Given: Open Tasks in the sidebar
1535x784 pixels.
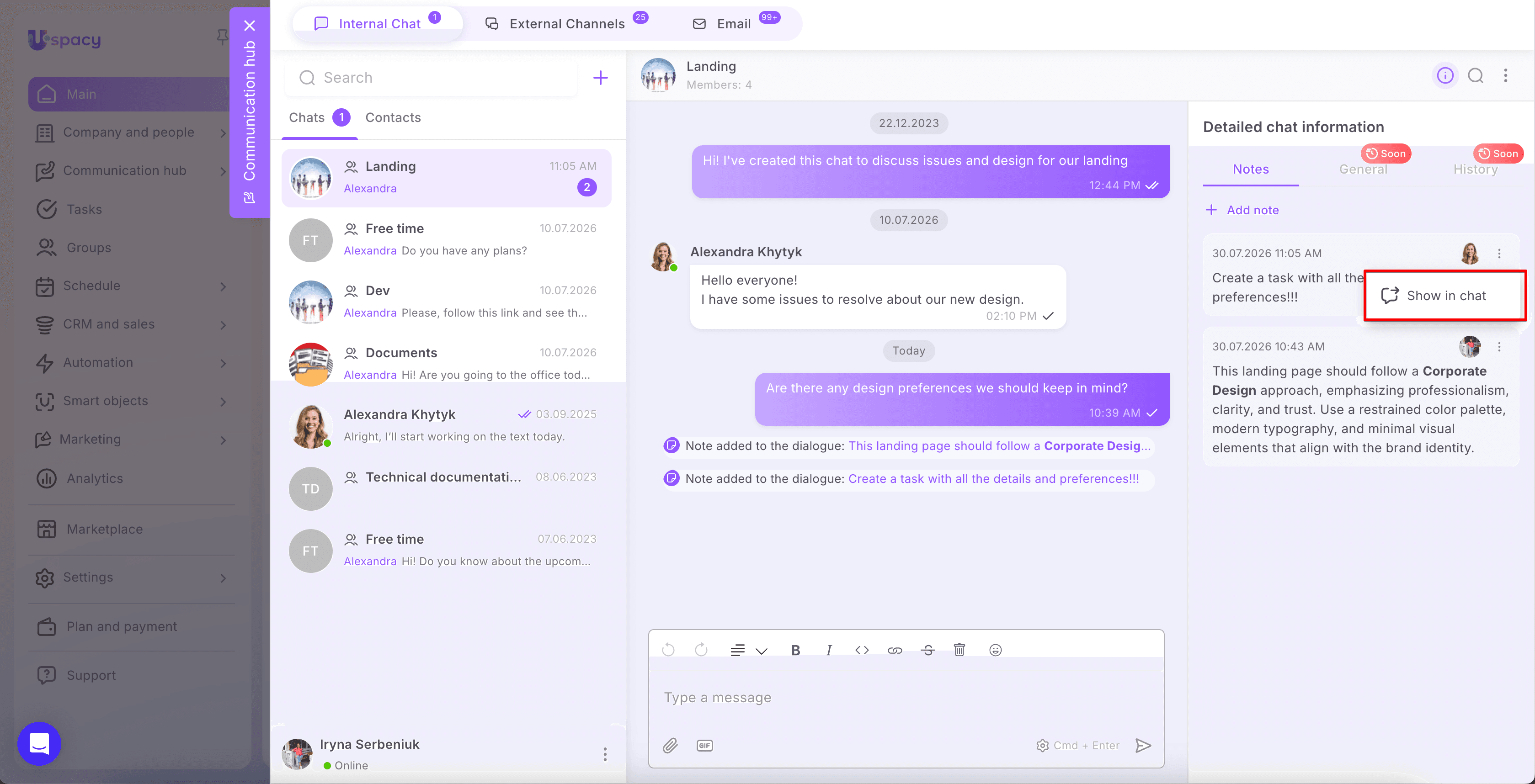Looking at the screenshot, I should tap(84, 209).
